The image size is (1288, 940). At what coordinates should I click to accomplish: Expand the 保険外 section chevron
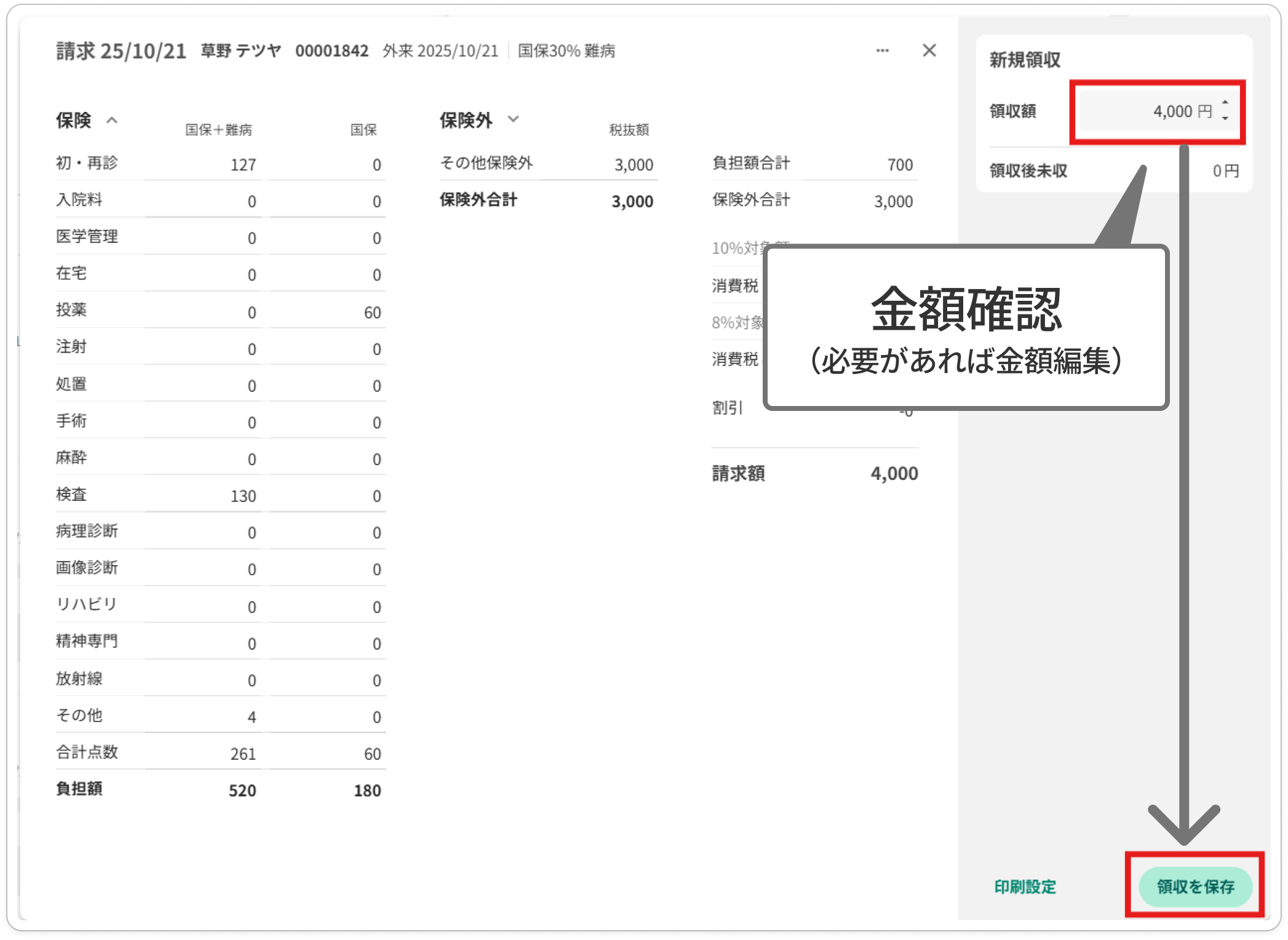[514, 119]
